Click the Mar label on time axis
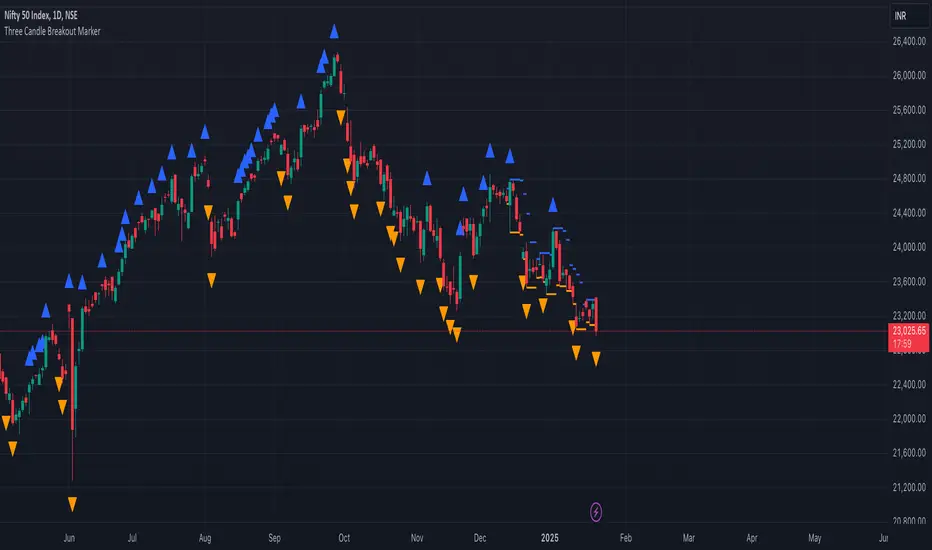 (x=688, y=538)
